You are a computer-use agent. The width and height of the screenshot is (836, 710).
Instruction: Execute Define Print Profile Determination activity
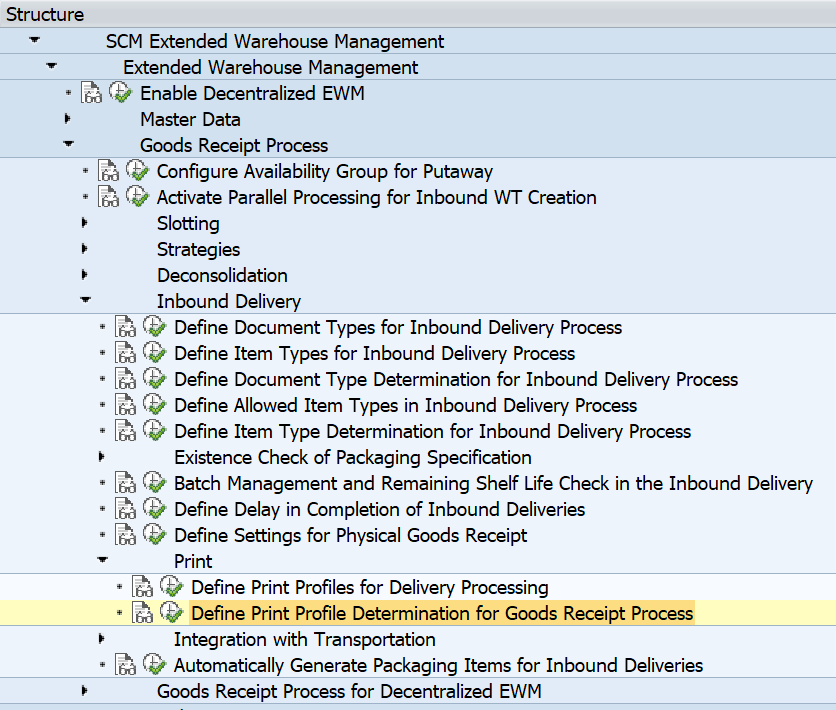tap(172, 612)
